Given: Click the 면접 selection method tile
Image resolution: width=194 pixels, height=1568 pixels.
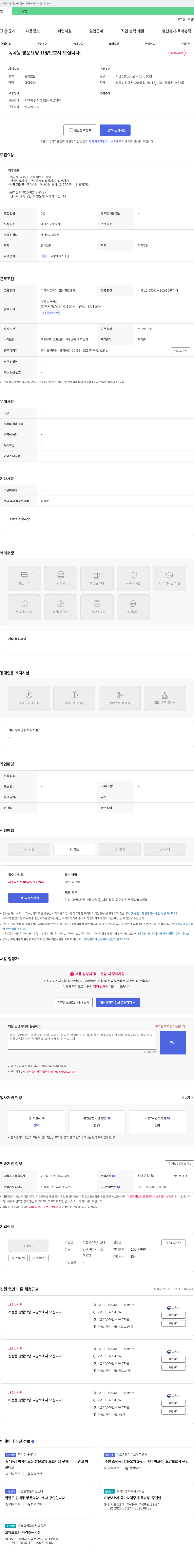Looking at the screenshot, I should pyautogui.click(x=74, y=849).
